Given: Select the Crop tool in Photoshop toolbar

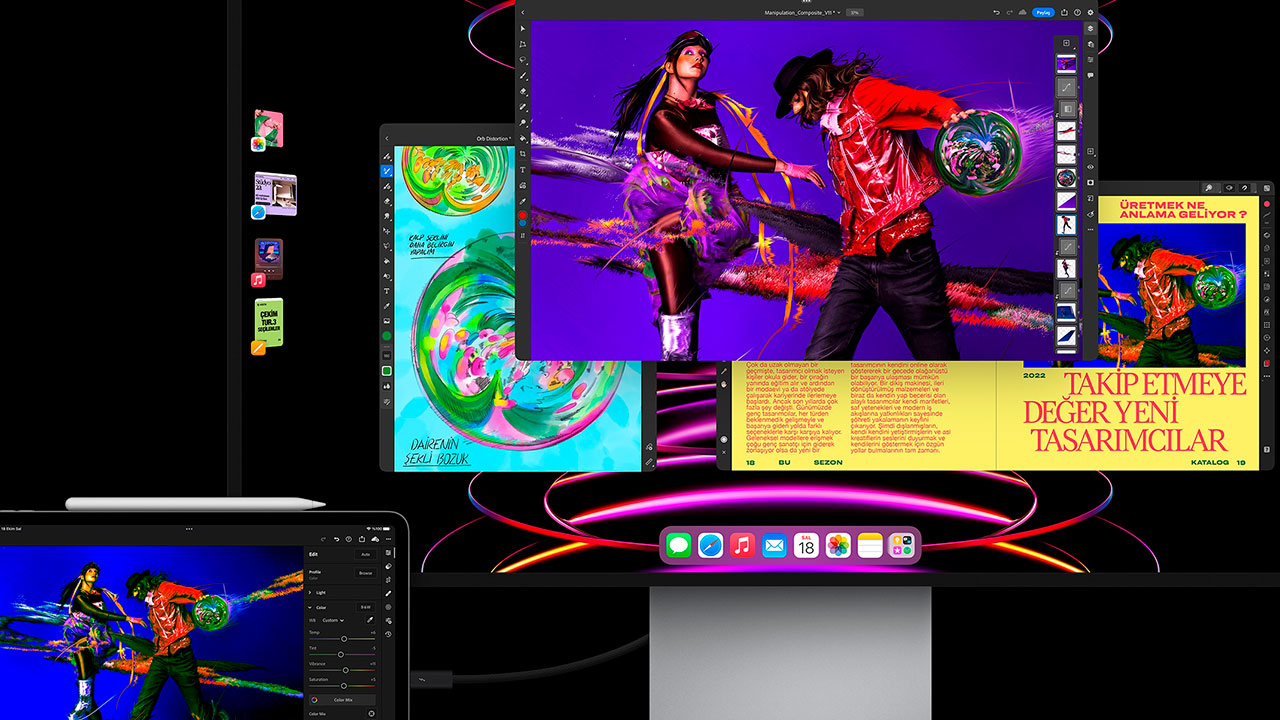Looking at the screenshot, I should coord(523,155).
